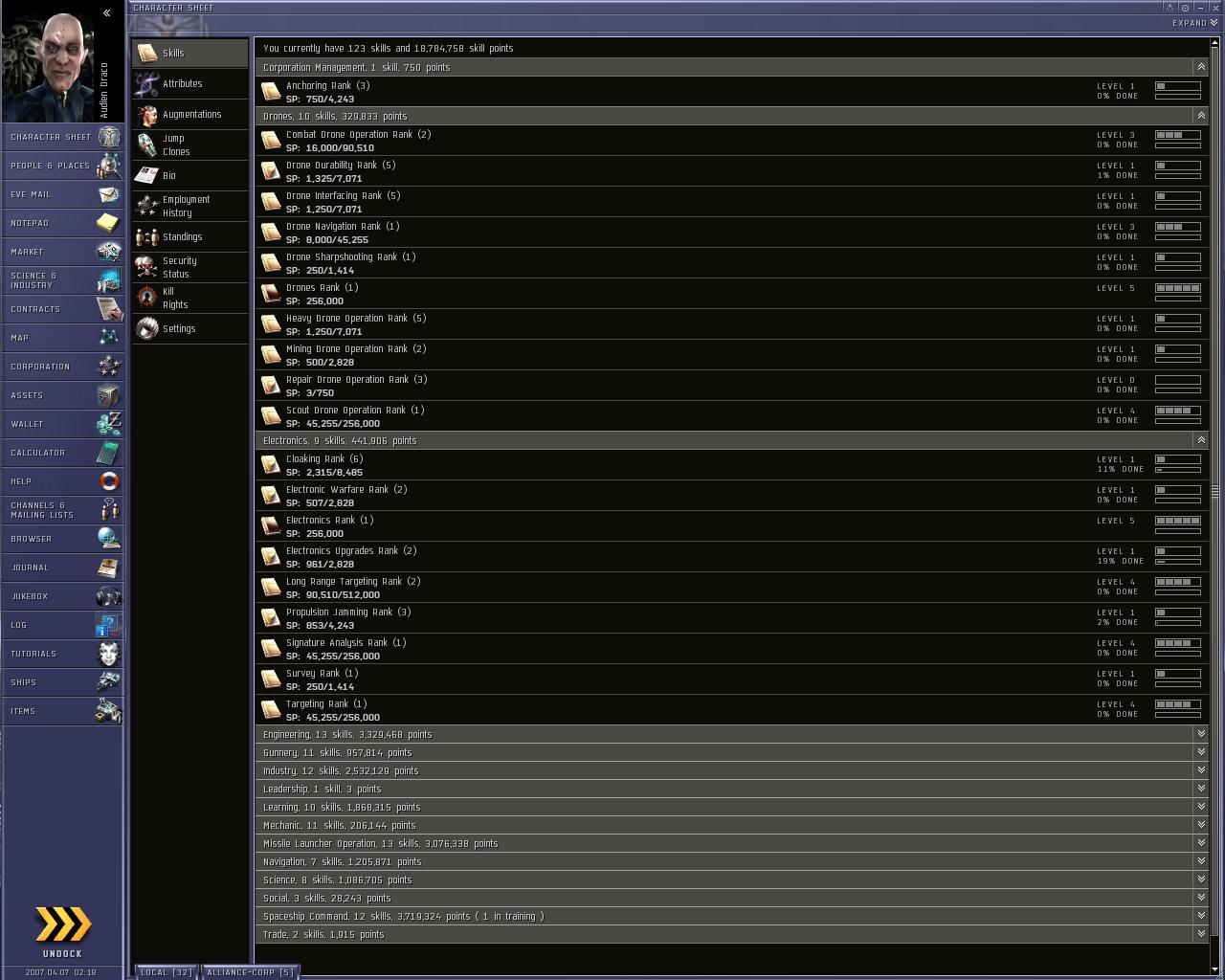The height and width of the screenshot is (980, 1225).
Task: Switch to the Skills tab
Action: click(x=190, y=53)
